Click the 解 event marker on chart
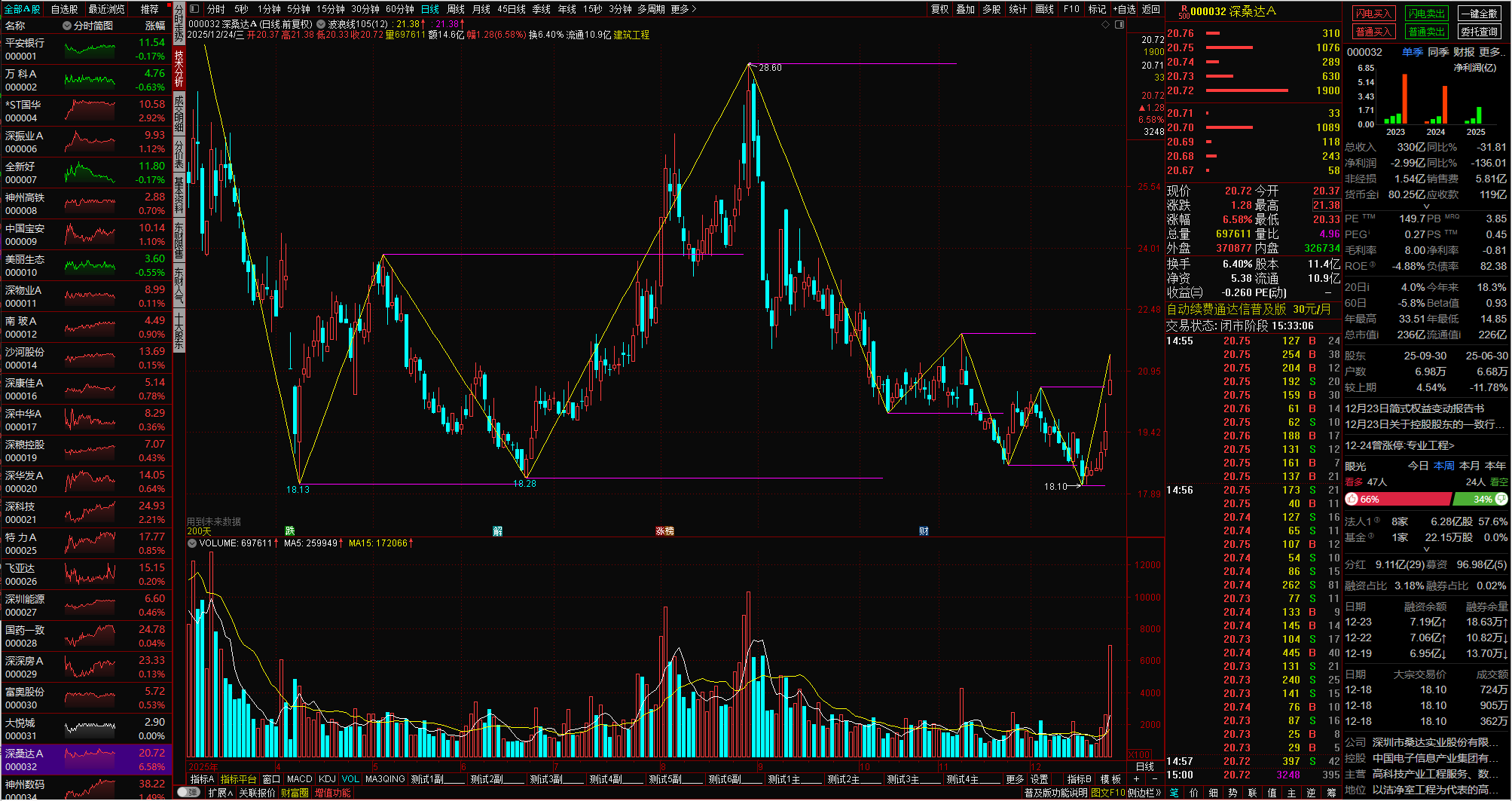 pyautogui.click(x=497, y=531)
